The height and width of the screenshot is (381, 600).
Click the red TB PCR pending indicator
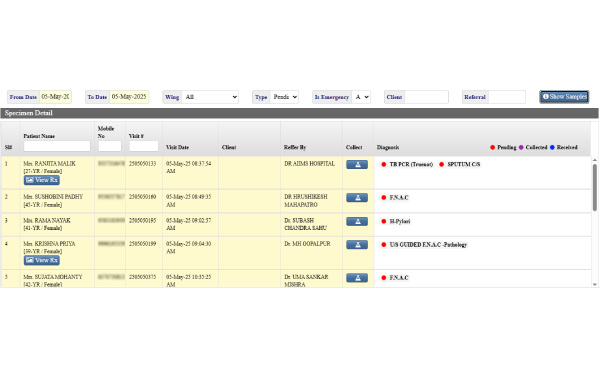(x=384, y=164)
